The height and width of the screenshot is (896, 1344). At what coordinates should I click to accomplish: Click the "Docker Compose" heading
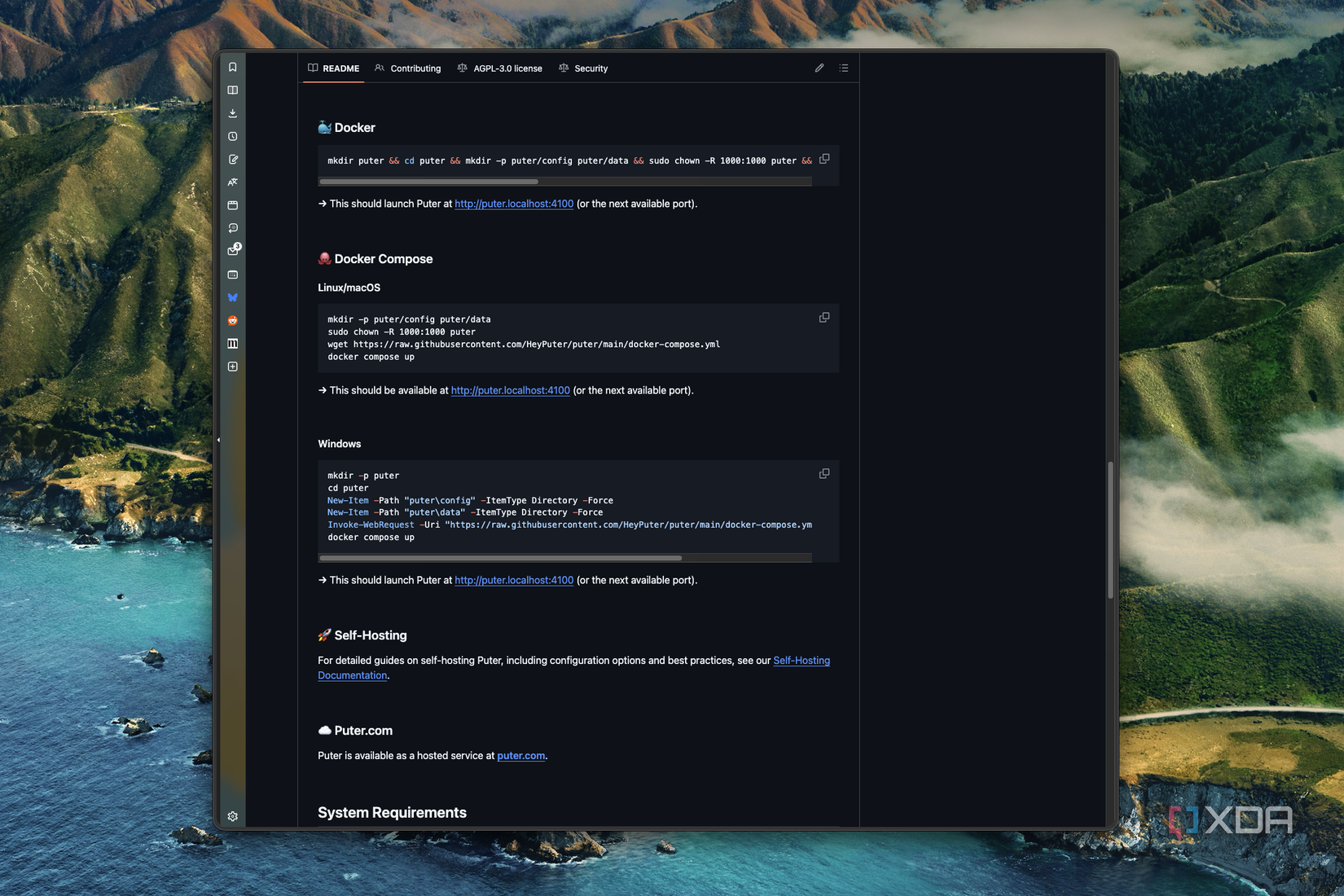(384, 259)
